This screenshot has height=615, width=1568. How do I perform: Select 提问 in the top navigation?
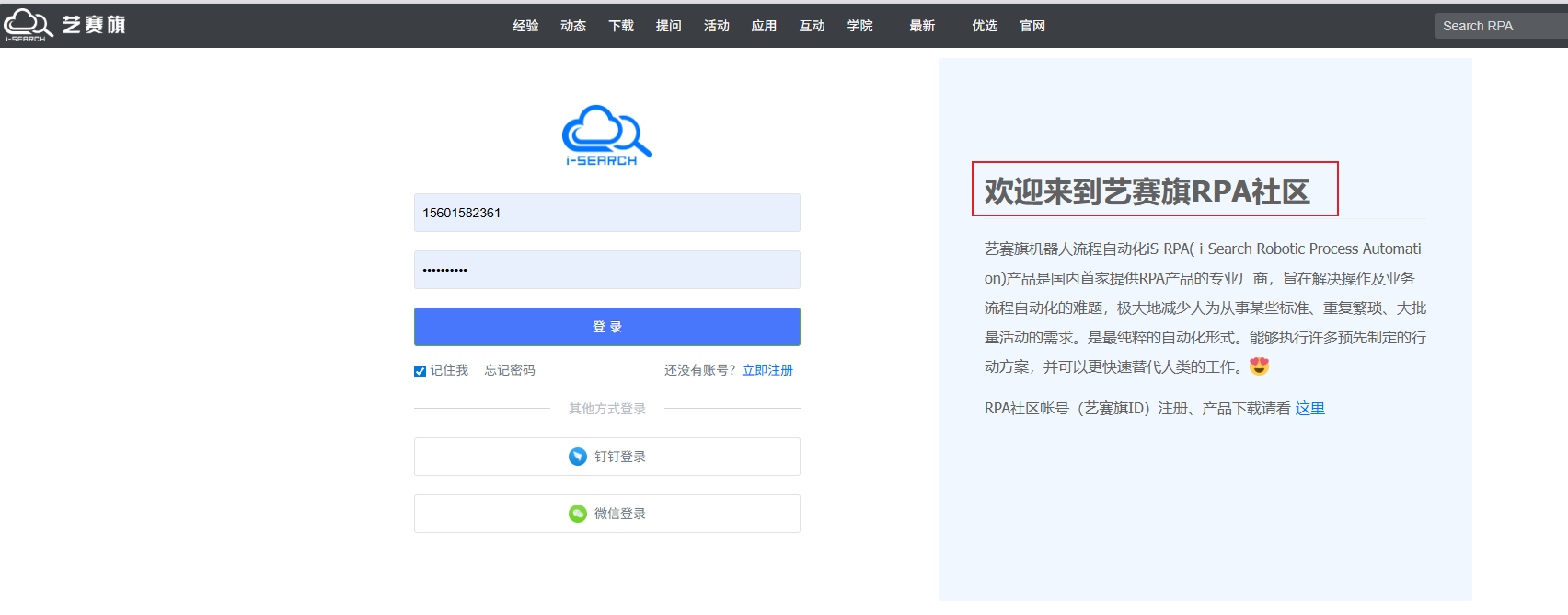pyautogui.click(x=669, y=26)
